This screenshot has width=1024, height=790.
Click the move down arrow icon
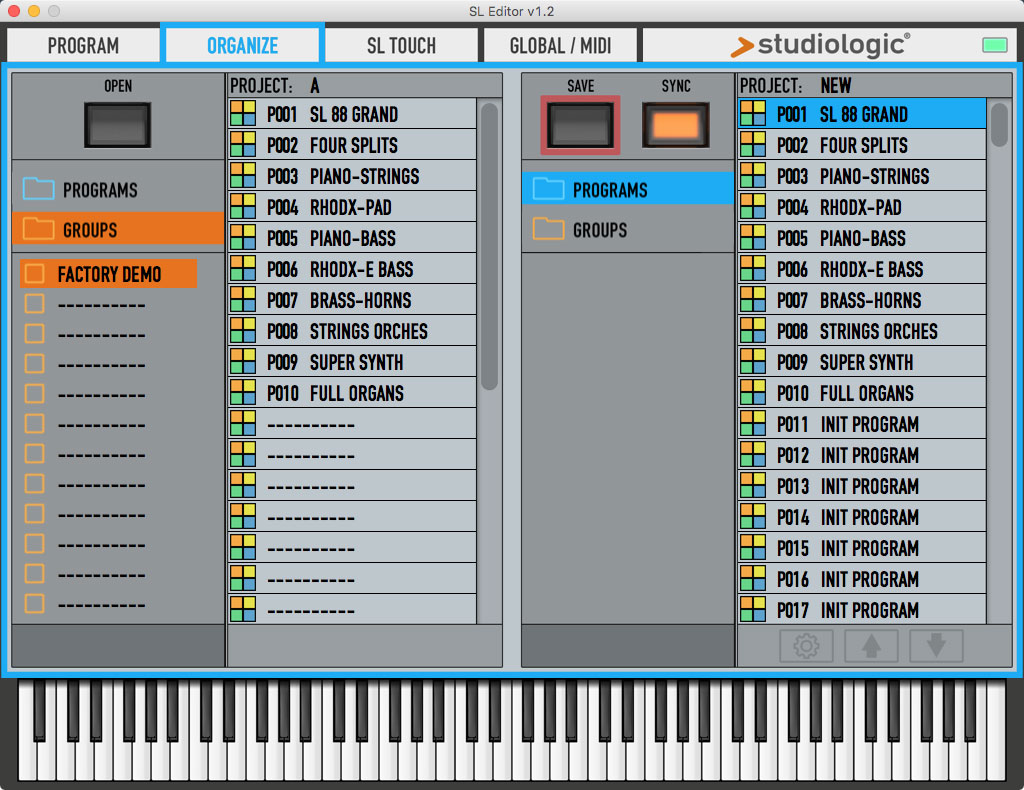[x=936, y=646]
